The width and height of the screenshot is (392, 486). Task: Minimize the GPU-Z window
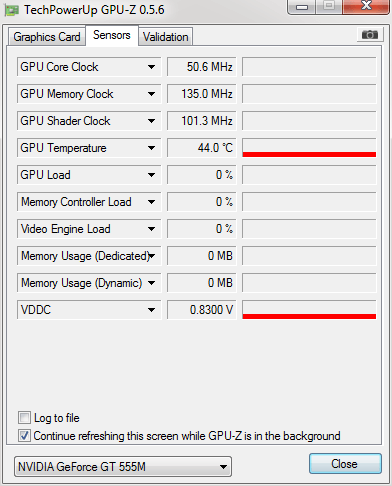[301, 7]
